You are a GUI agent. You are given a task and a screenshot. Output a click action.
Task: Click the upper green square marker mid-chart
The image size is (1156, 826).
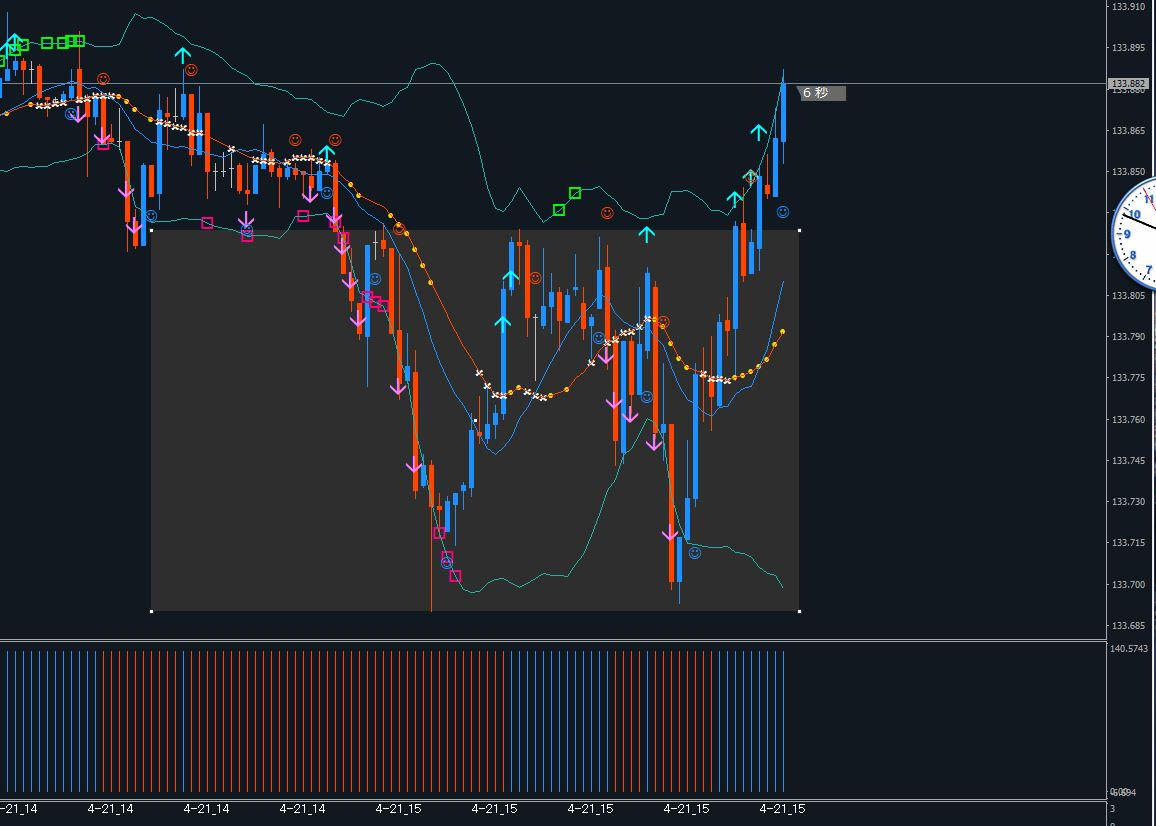575,193
